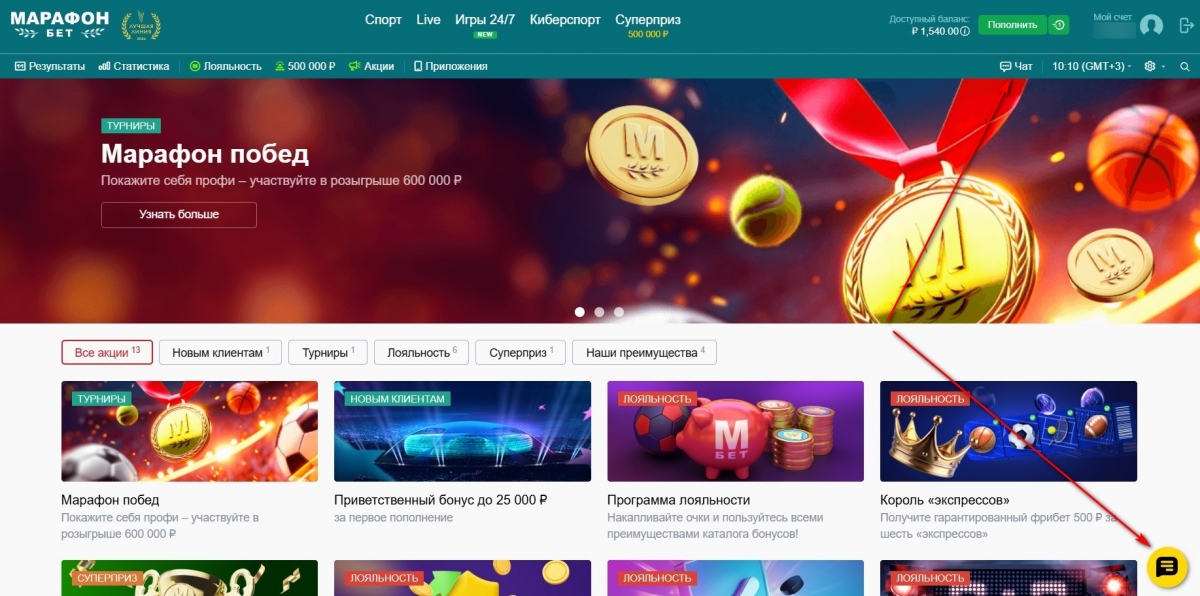Viewport: 1200px width, 596px height.
Task: Select second carousel dot on banner
Action: coord(599,312)
